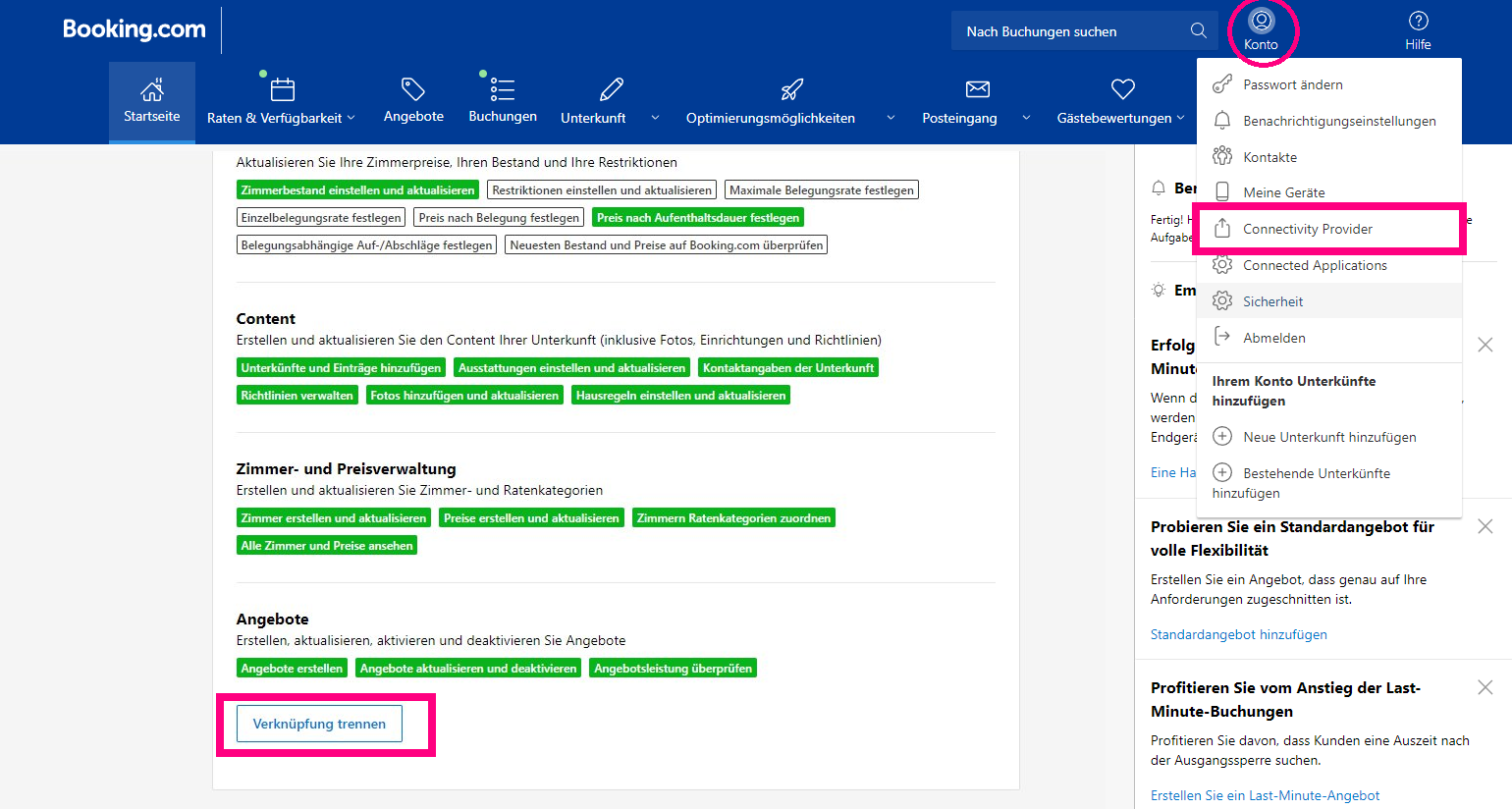
Task: Click the Buchungen list icon
Action: (503, 89)
